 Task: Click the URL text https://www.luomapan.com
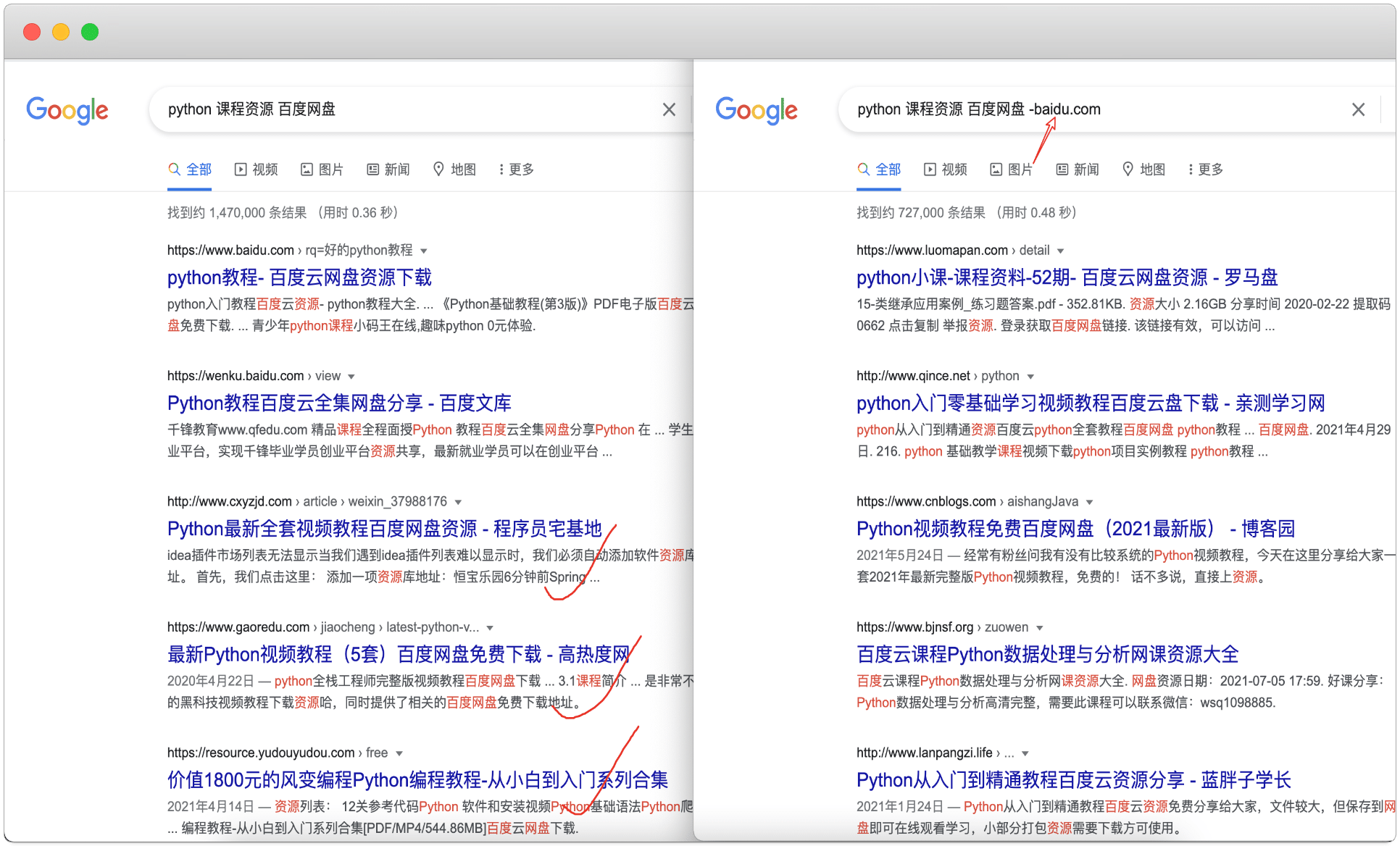coord(932,251)
